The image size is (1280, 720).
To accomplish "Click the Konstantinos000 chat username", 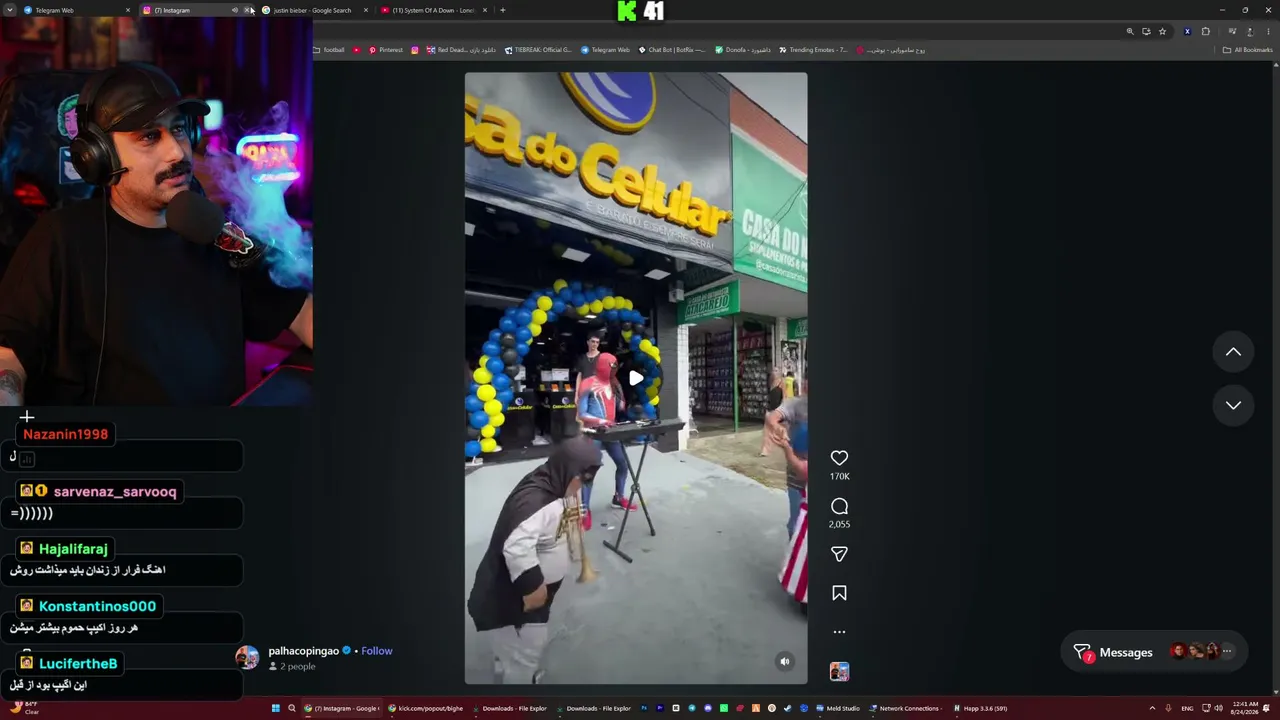I will (97, 606).
